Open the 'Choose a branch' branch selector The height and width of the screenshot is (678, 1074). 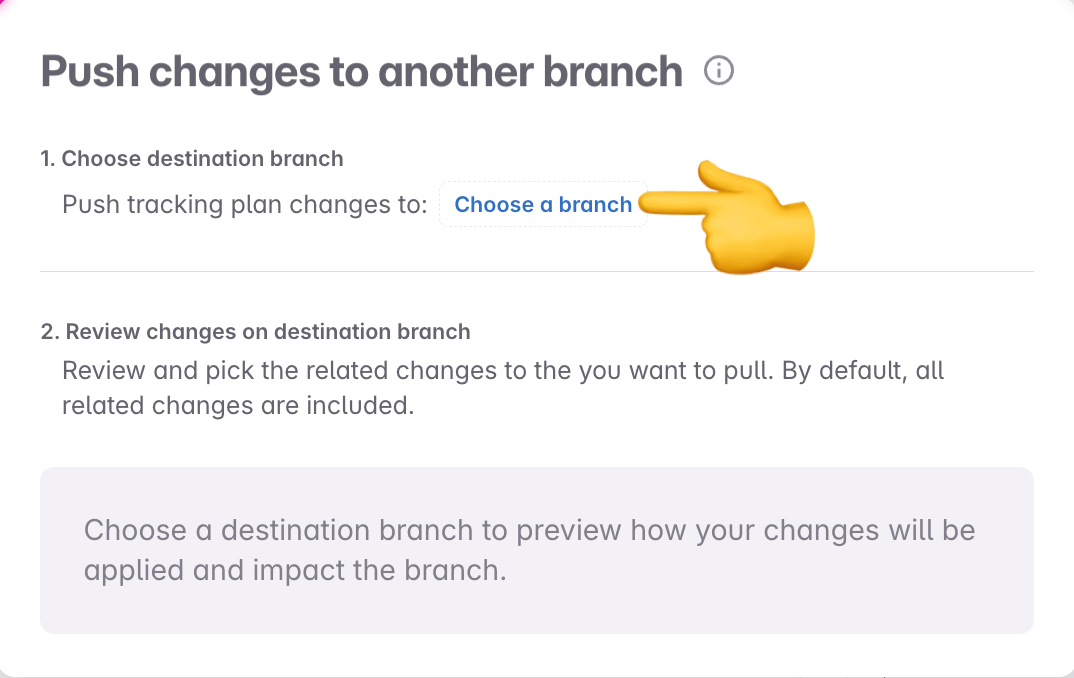point(543,204)
